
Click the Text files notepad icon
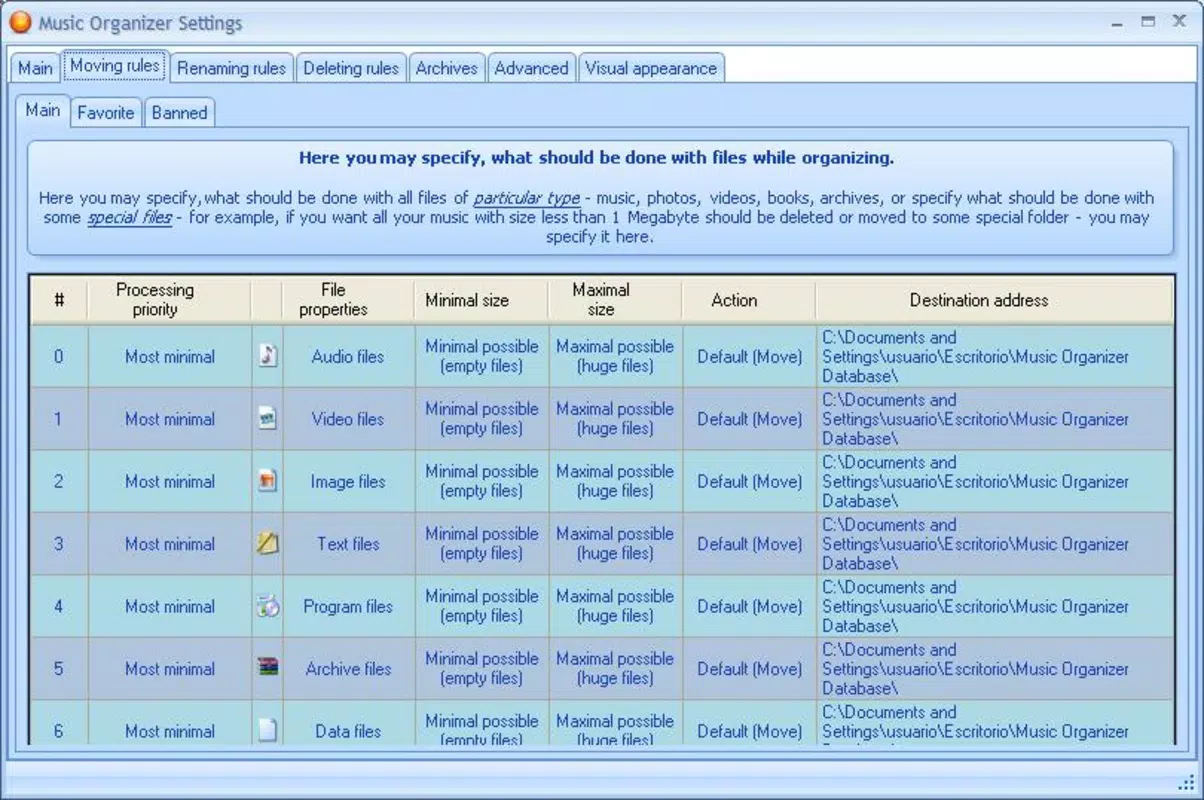click(x=267, y=544)
